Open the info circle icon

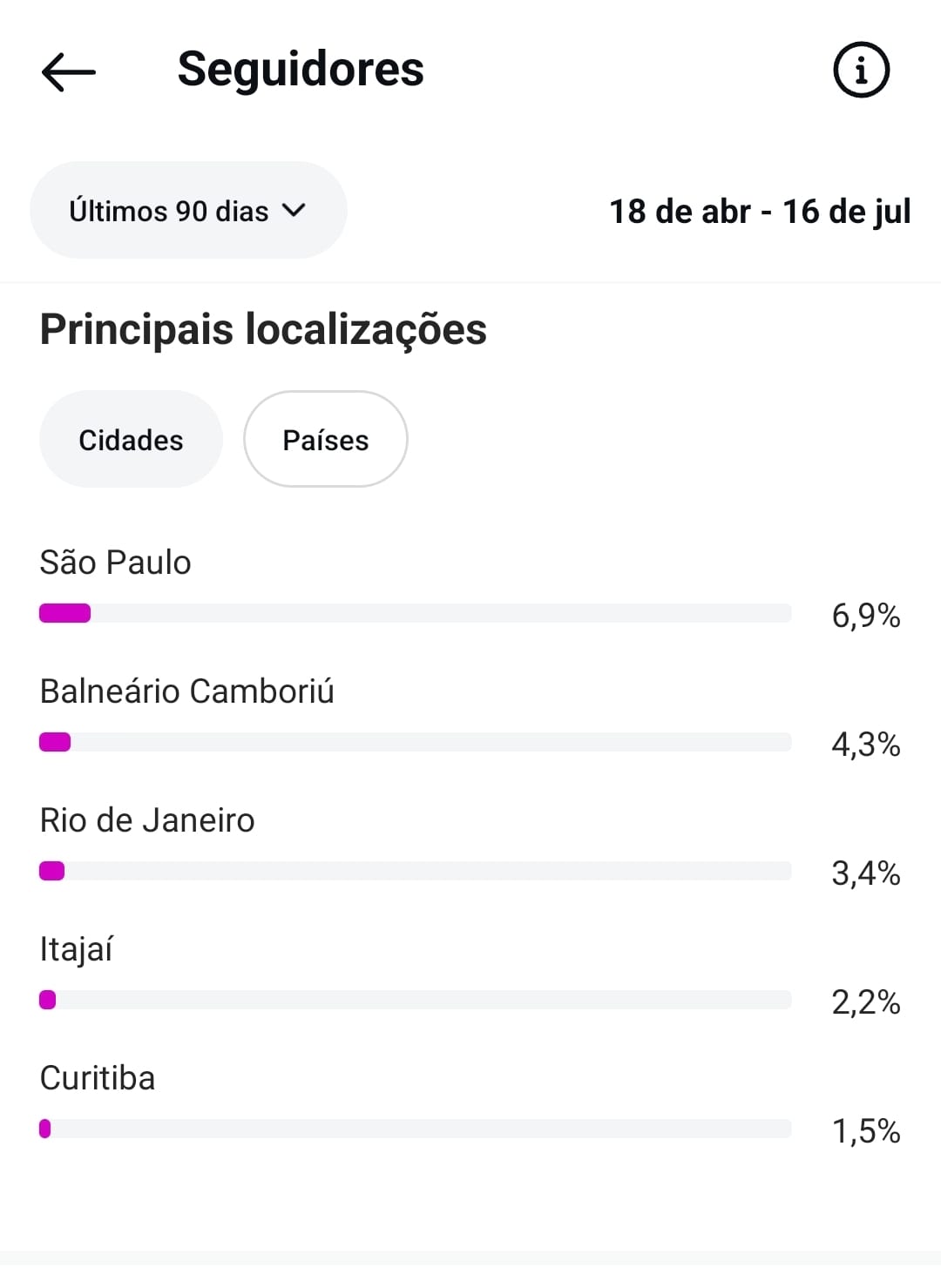click(x=861, y=70)
